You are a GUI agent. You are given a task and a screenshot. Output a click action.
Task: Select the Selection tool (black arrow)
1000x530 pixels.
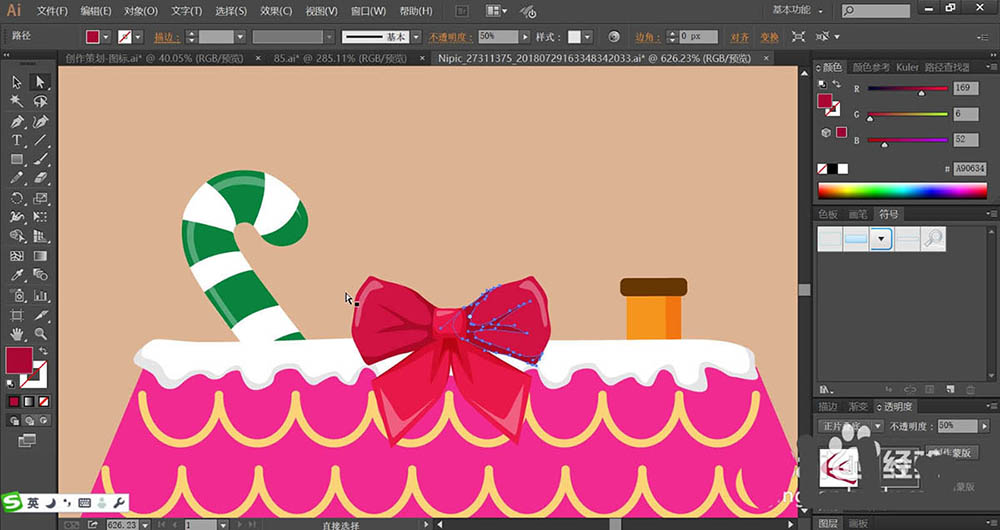[17, 82]
